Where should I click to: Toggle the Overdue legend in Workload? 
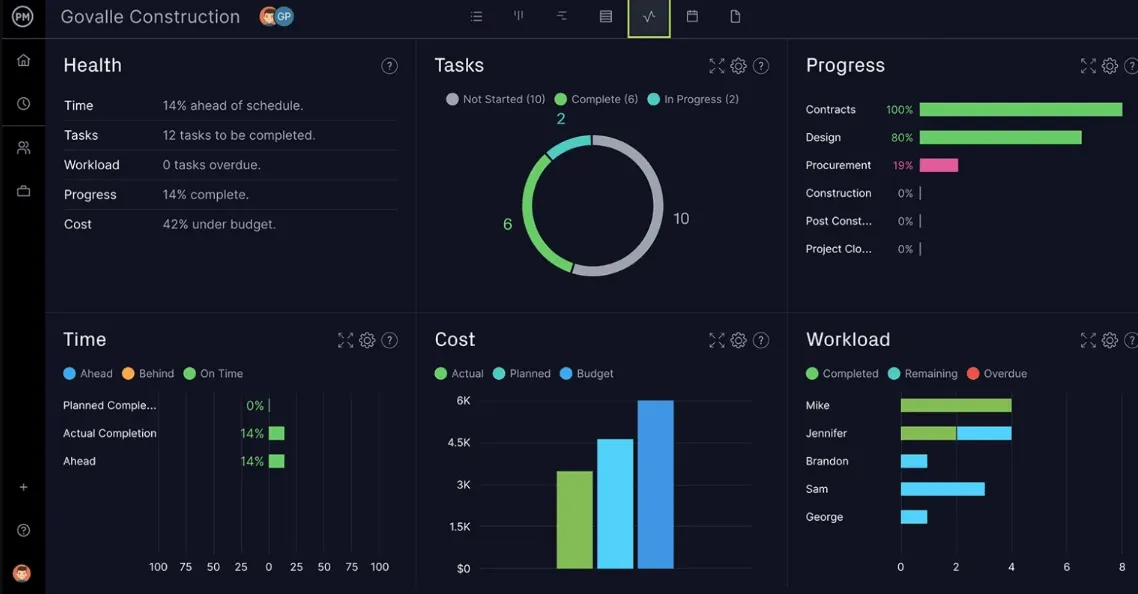[997, 373]
